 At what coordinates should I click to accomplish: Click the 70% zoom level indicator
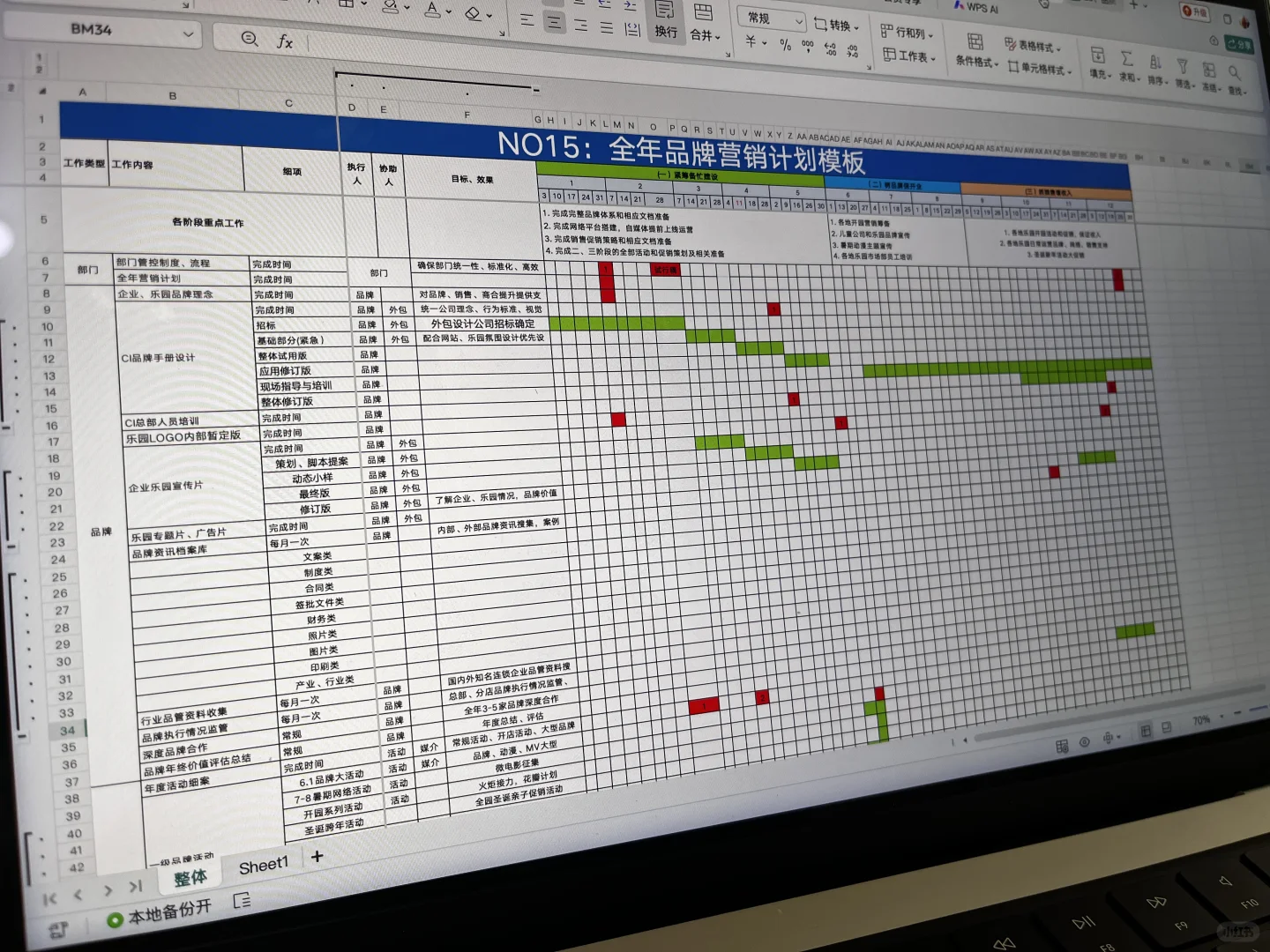pos(1200,721)
